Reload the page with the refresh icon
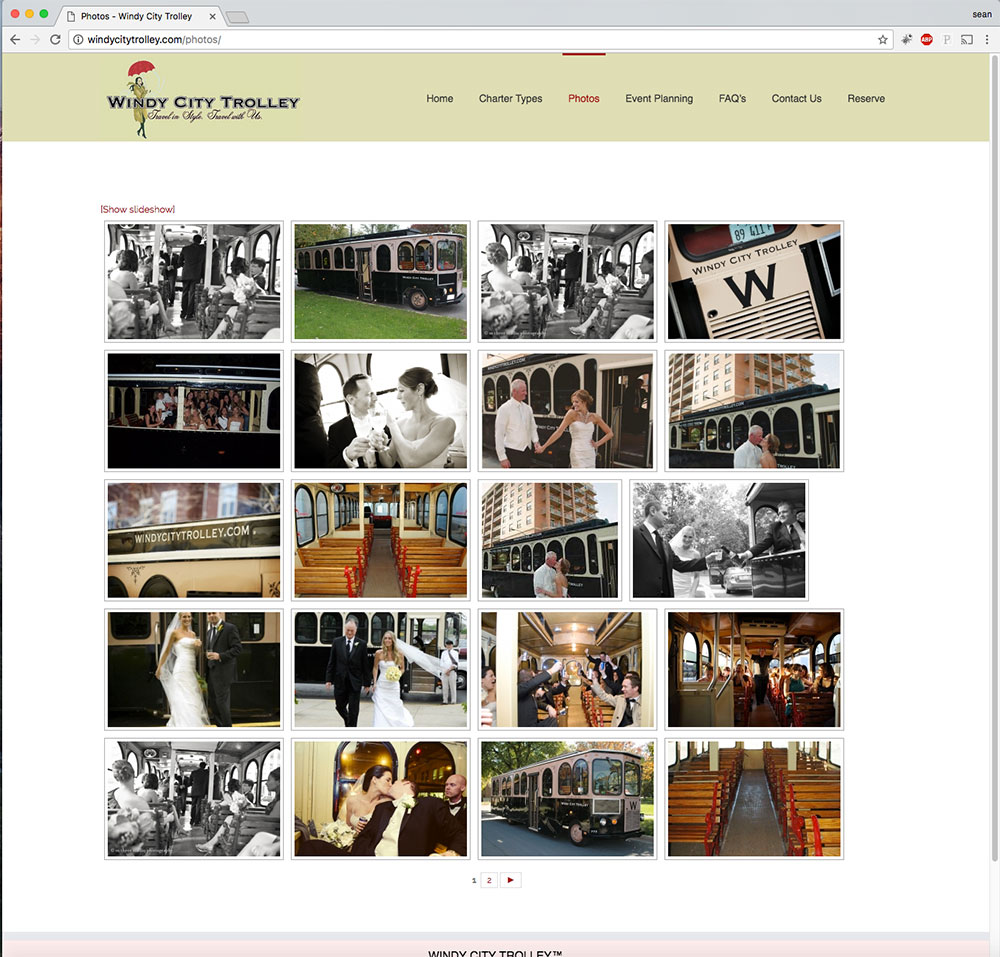Screen dimensions: 1000x957 (x=55, y=40)
